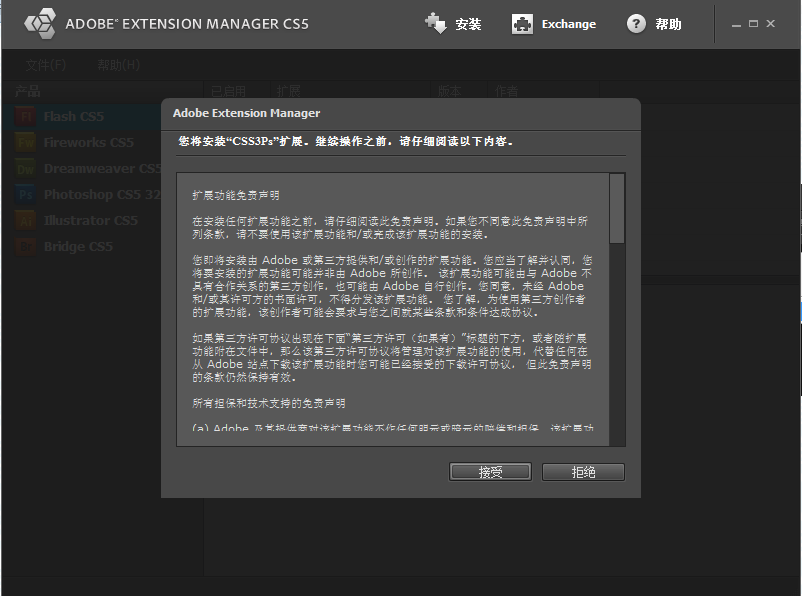Click the 安装 (Install) icon in header

(436, 24)
